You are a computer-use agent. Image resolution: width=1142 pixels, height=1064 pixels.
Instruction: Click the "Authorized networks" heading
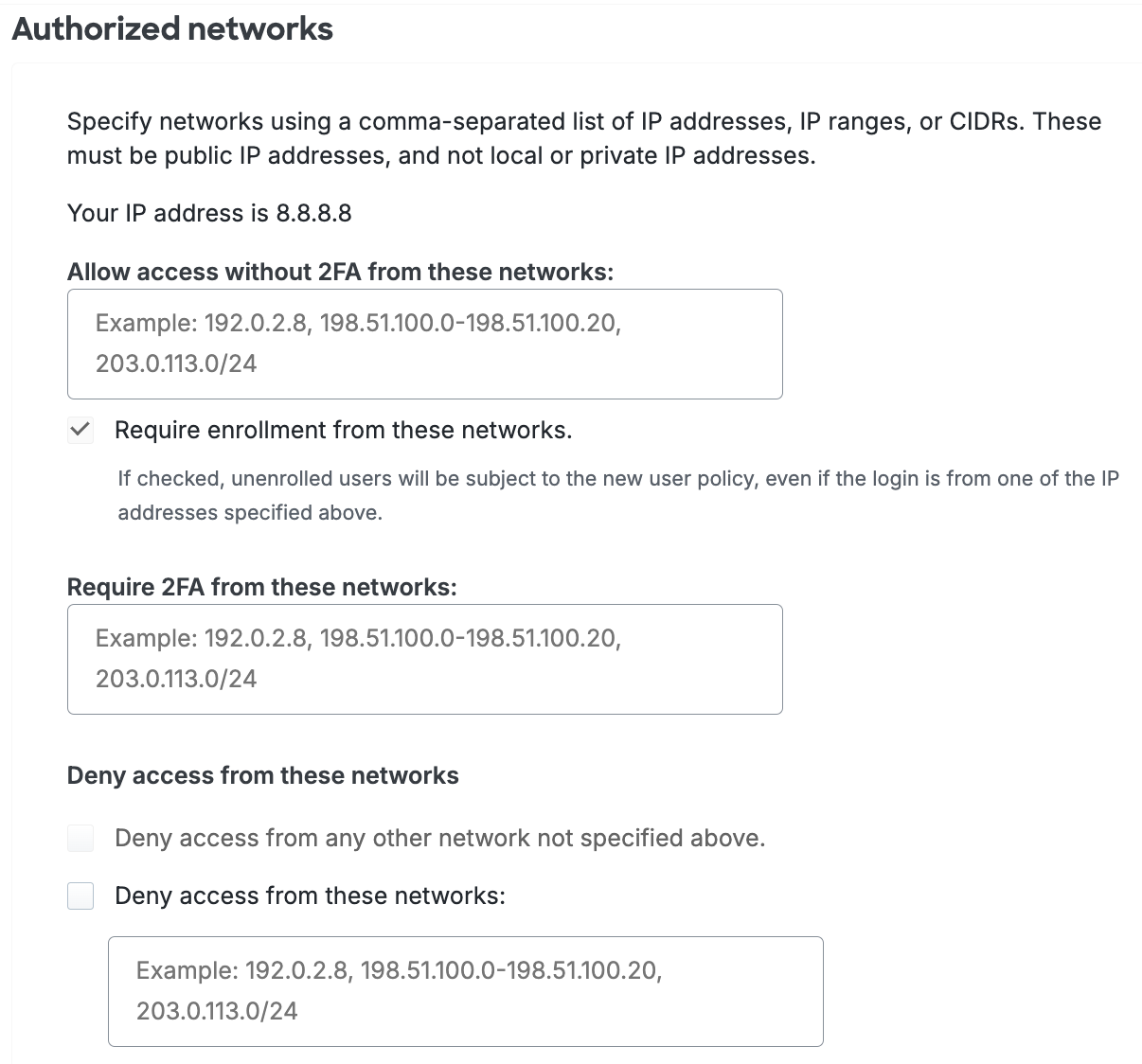171,28
